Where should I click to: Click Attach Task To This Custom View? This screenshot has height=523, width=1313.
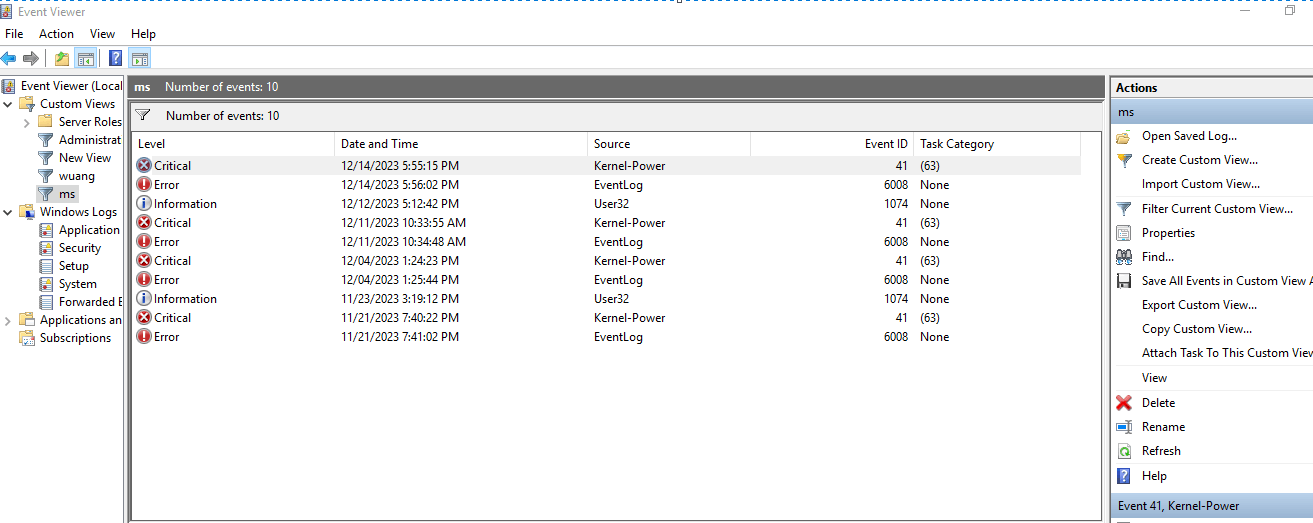(1227, 353)
